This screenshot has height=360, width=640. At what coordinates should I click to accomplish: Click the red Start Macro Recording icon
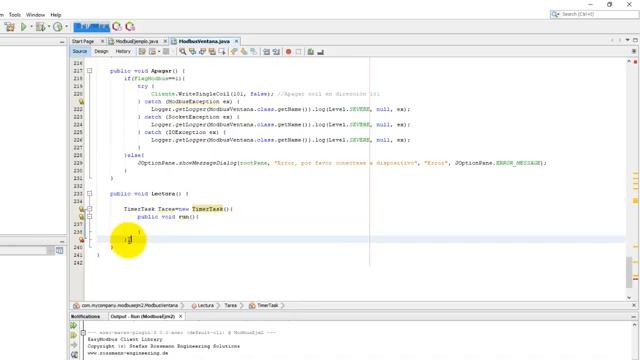(x=289, y=52)
